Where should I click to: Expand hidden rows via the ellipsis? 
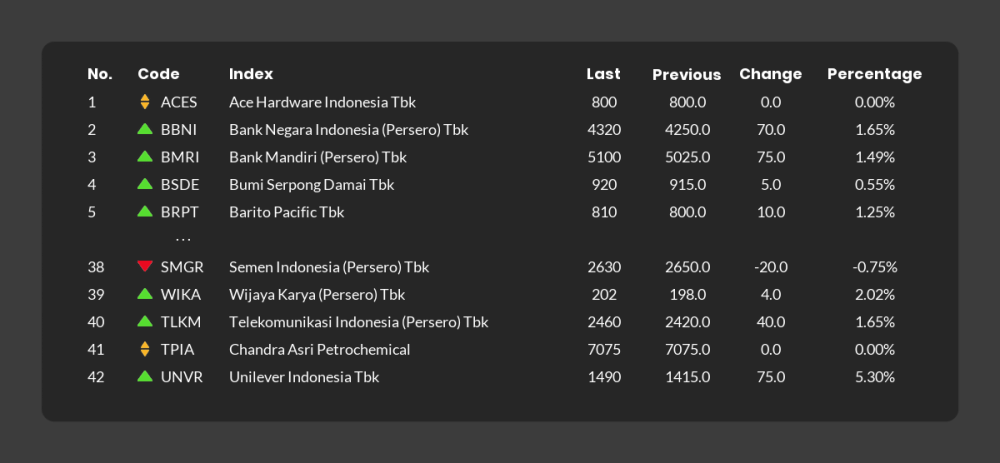coord(183,240)
